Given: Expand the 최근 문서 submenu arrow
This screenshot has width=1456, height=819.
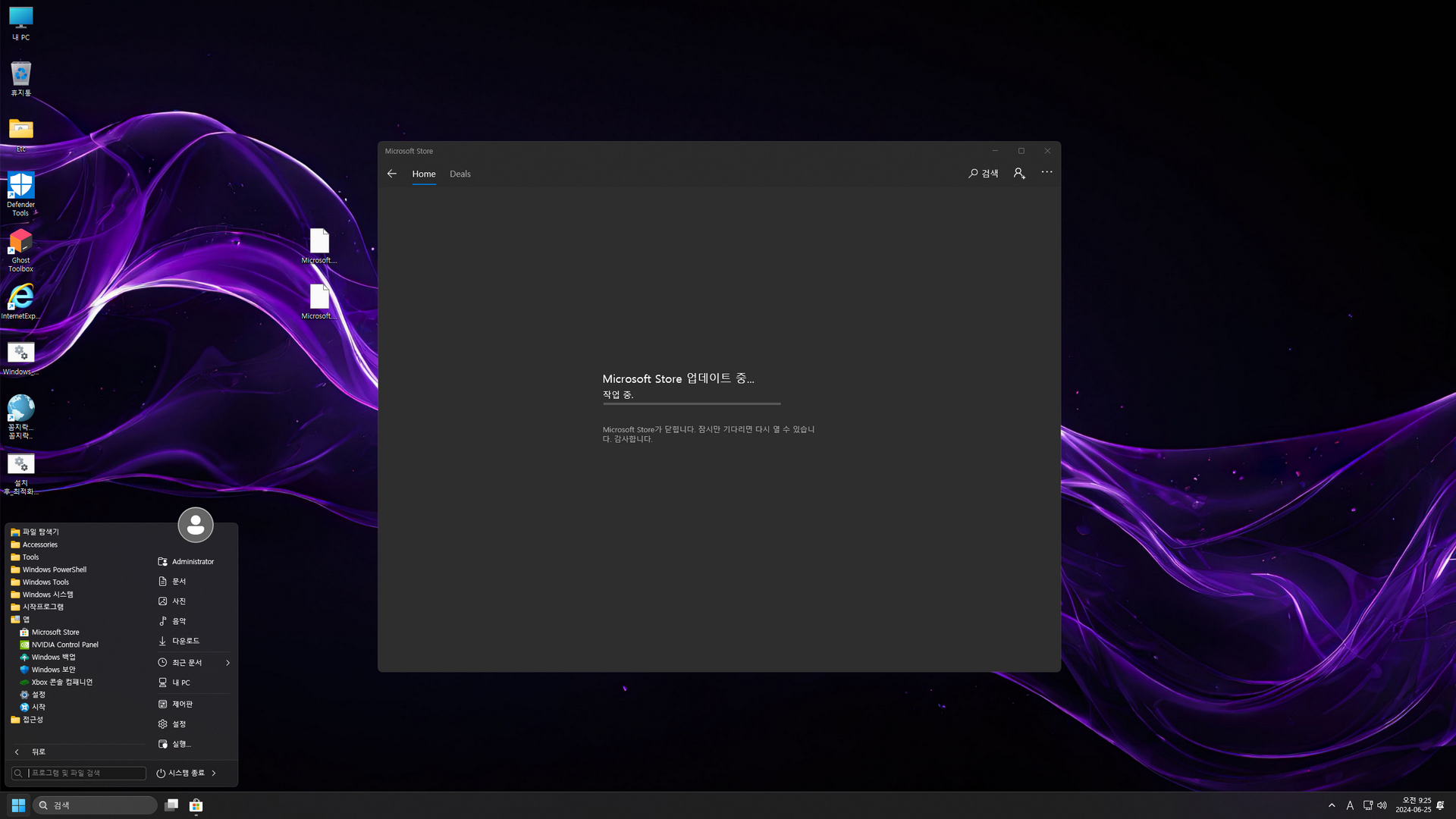Looking at the screenshot, I should pyautogui.click(x=227, y=663).
